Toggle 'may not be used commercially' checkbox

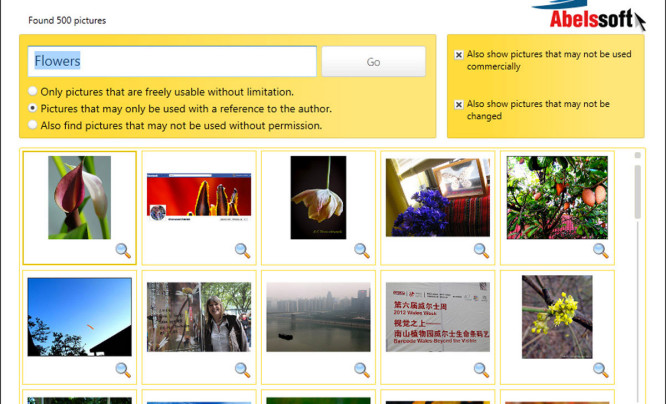coord(459,55)
